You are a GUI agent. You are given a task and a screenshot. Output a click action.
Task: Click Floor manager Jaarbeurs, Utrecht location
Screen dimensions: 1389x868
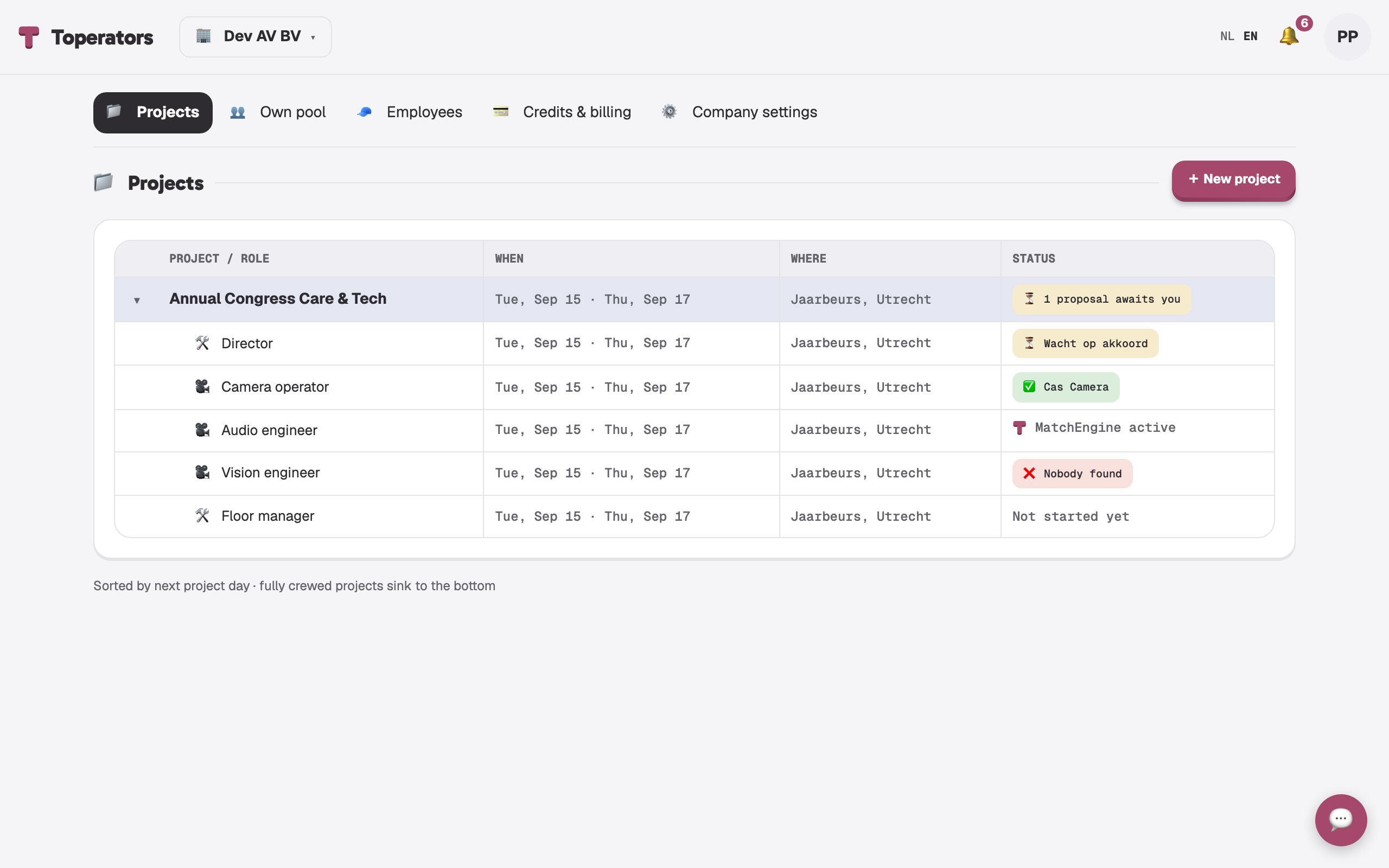point(861,516)
